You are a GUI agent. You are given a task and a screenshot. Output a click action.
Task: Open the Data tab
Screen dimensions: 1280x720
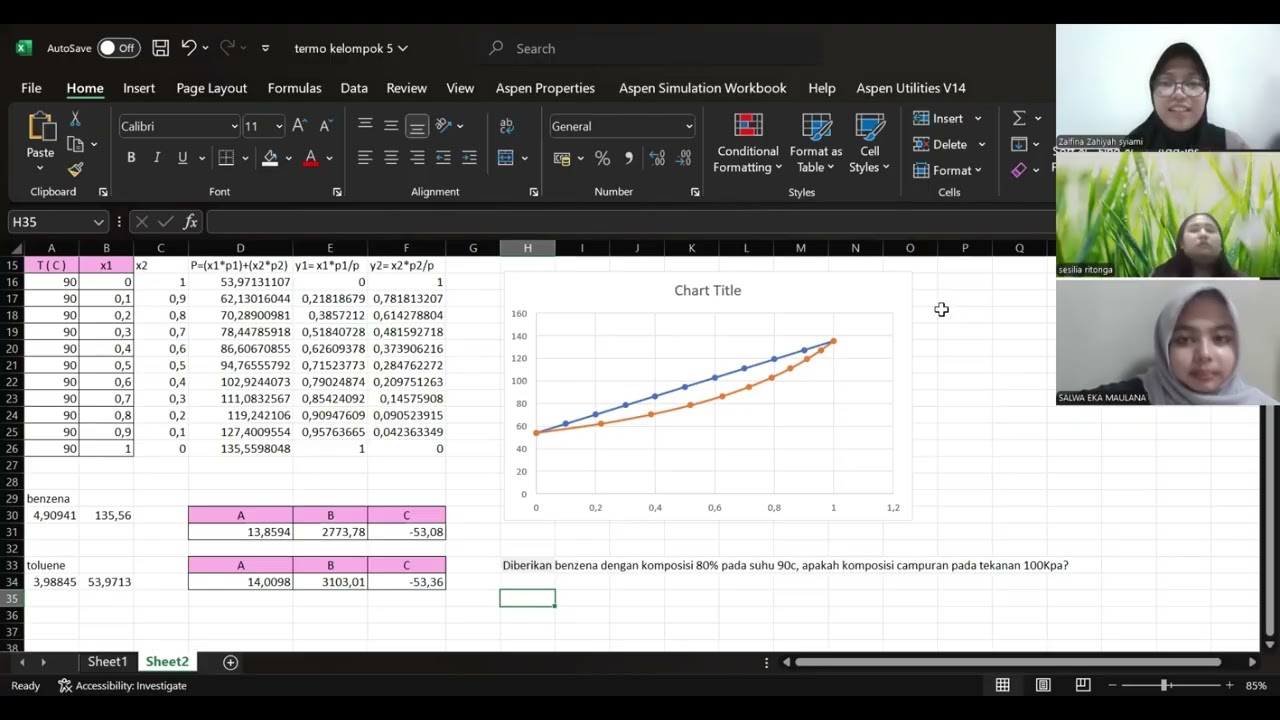(354, 88)
